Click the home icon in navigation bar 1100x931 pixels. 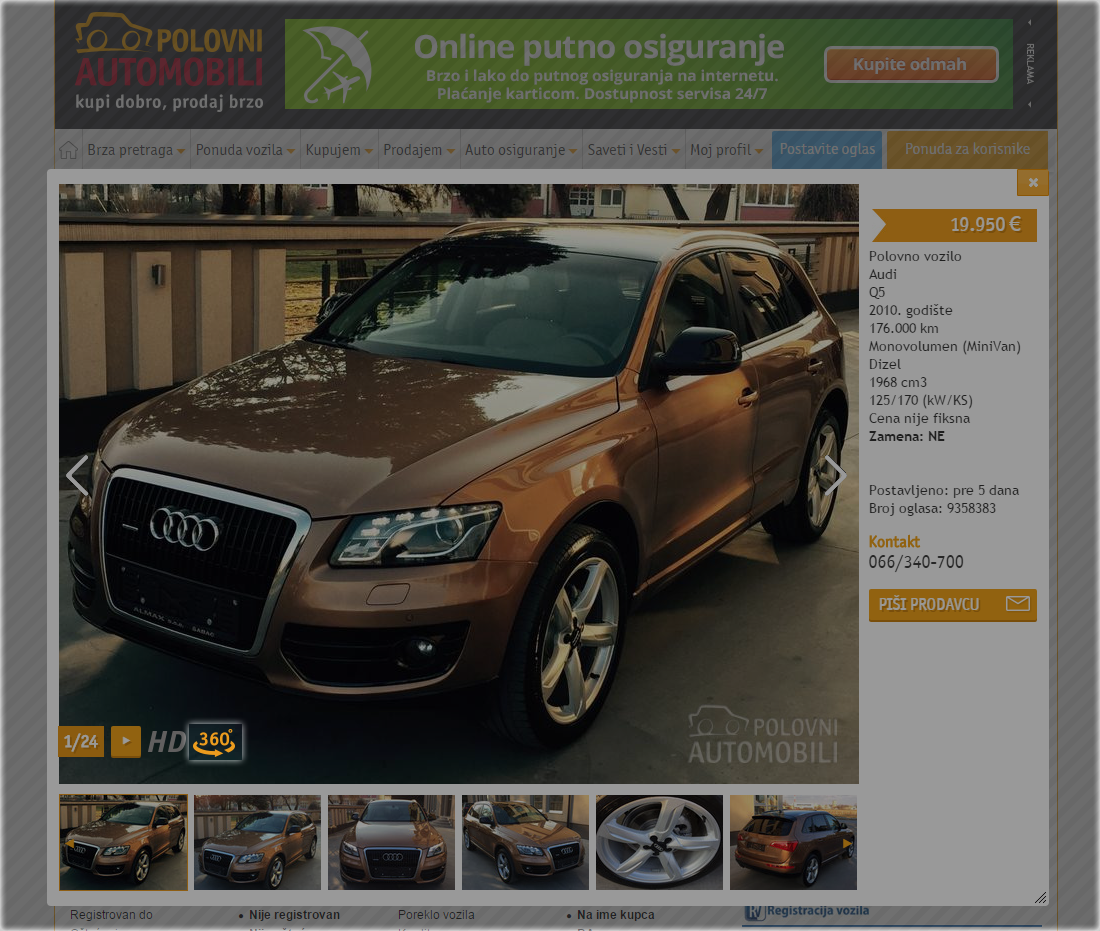[68, 150]
